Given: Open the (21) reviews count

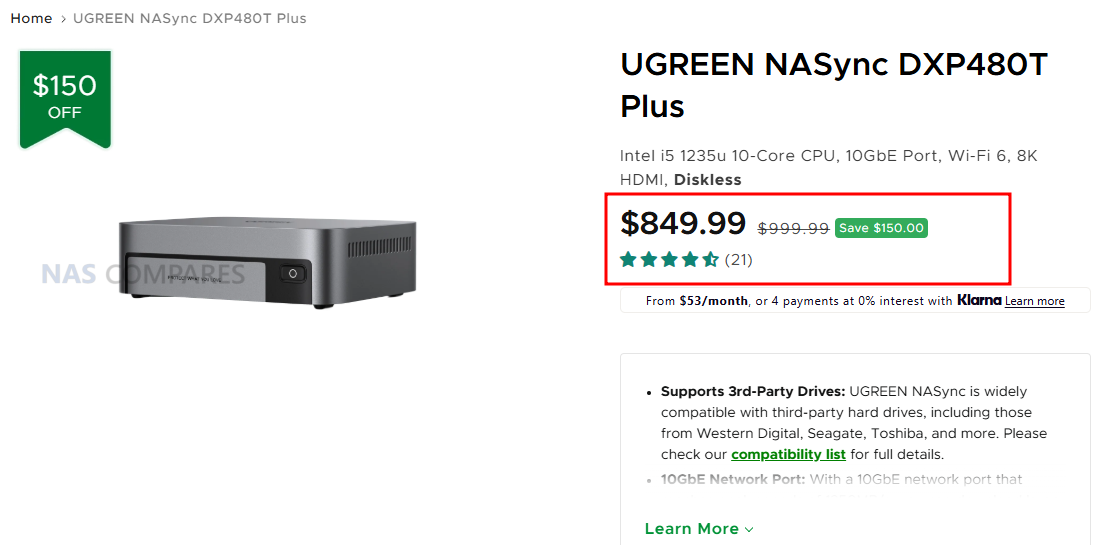Looking at the screenshot, I should (x=739, y=260).
